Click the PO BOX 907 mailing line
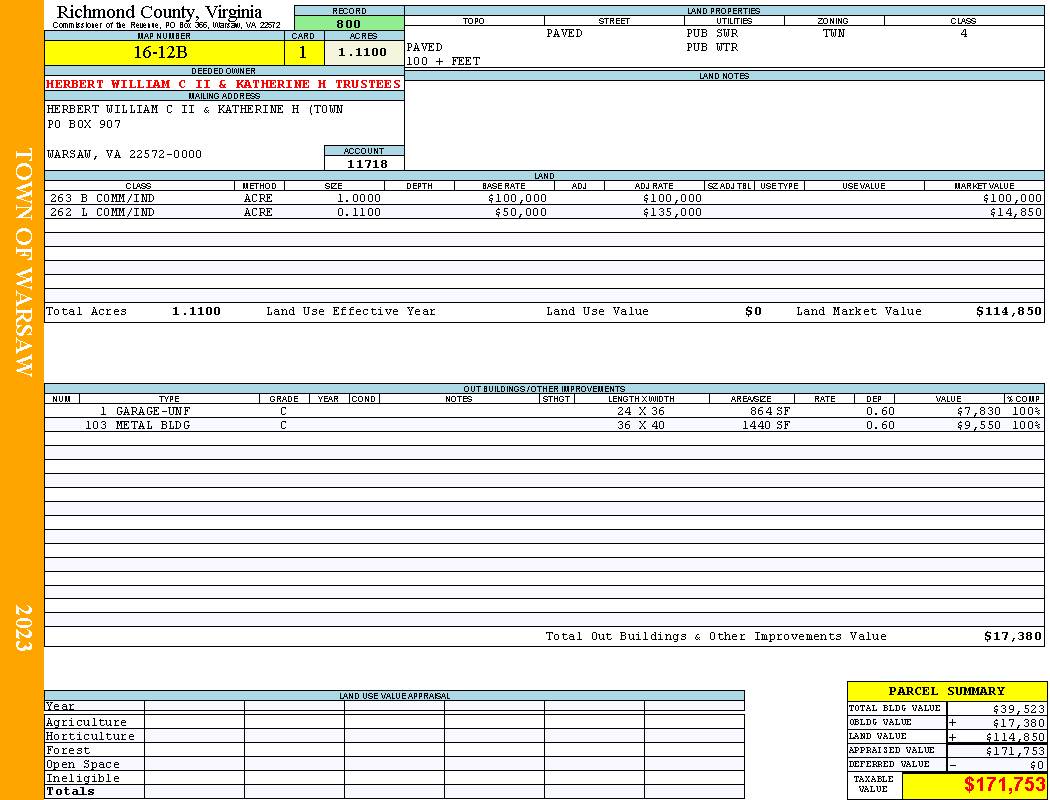The image size is (1050, 800). click(84, 125)
